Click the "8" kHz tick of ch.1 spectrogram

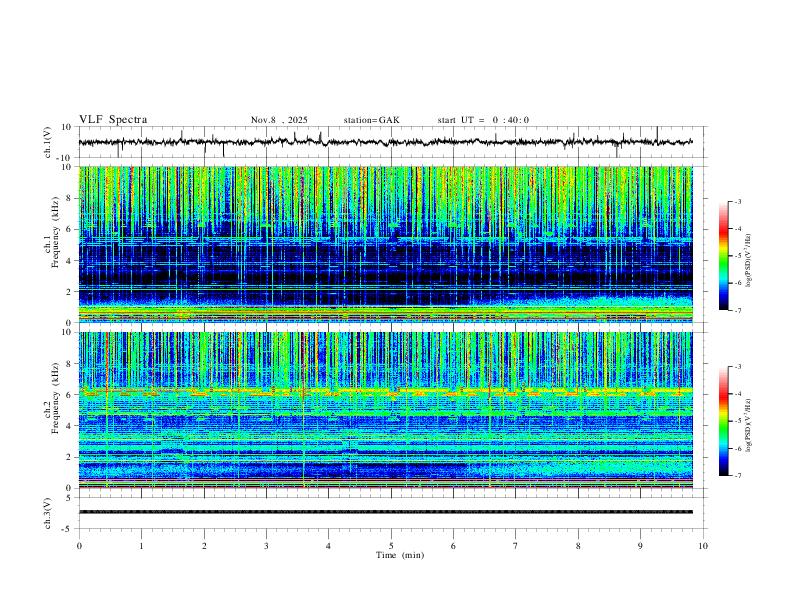click(x=69, y=198)
